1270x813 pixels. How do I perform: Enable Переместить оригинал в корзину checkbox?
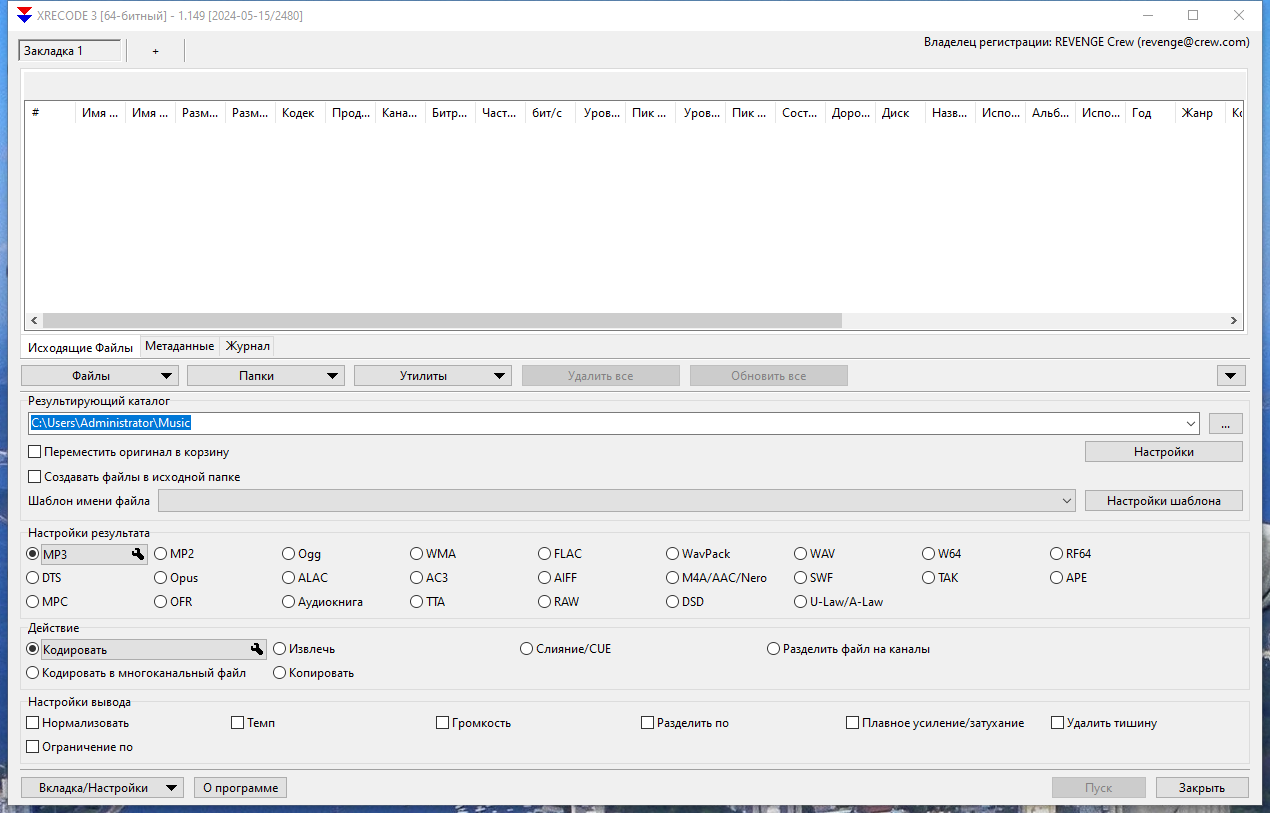[x=35, y=452]
